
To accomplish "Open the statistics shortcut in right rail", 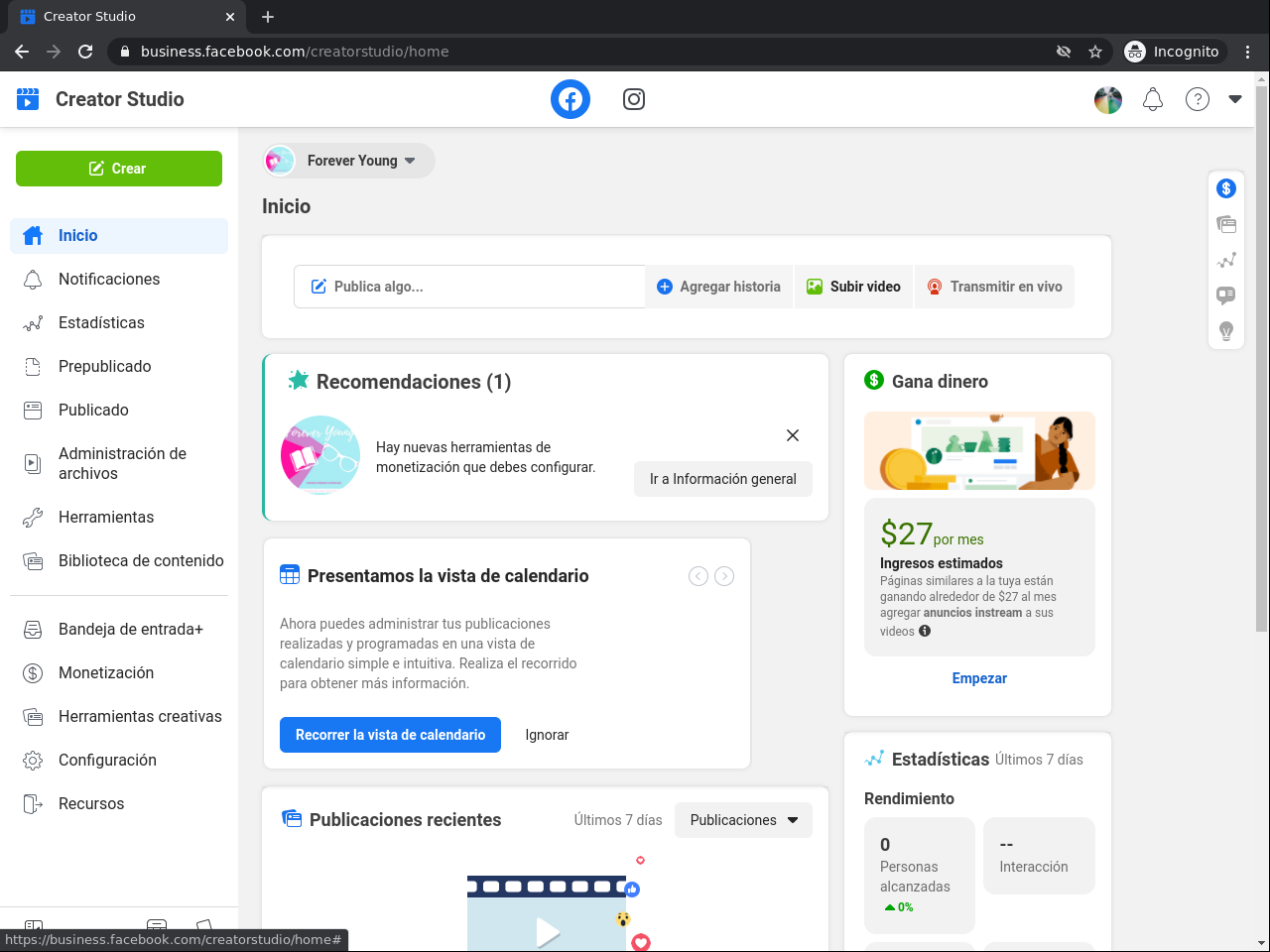I will [x=1226, y=260].
